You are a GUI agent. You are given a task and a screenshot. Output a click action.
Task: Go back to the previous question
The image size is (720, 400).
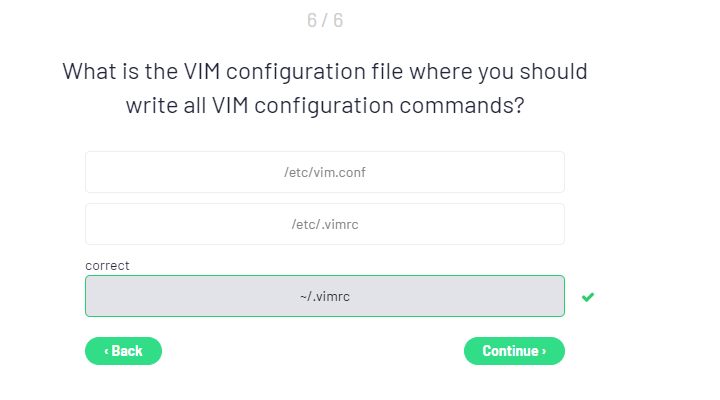123,351
